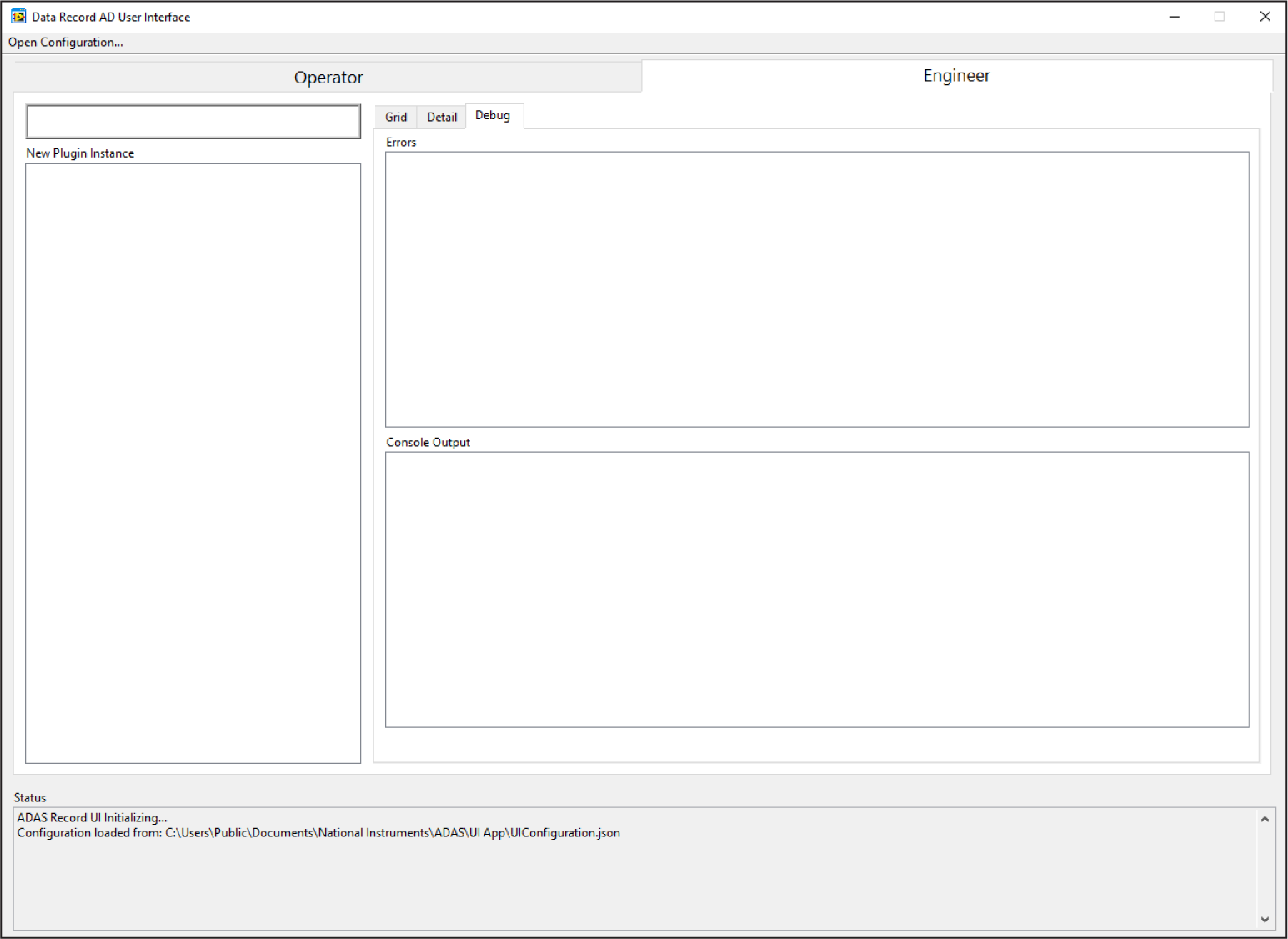Close the Data Record AD User Interface window
Image resolution: width=1288 pixels, height=939 pixels.
pyautogui.click(x=1265, y=17)
